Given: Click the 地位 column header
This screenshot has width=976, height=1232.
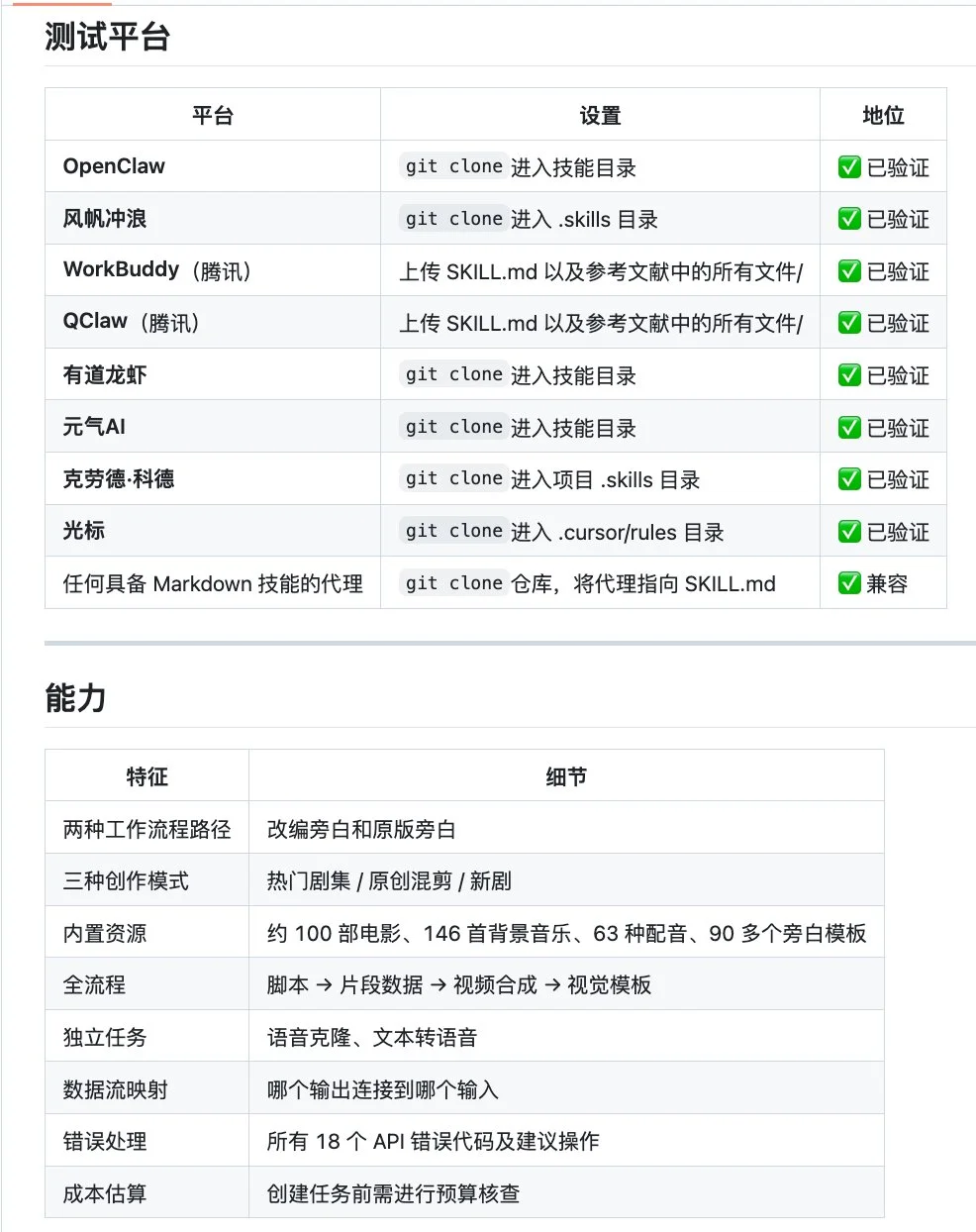Looking at the screenshot, I should pos(883,115).
